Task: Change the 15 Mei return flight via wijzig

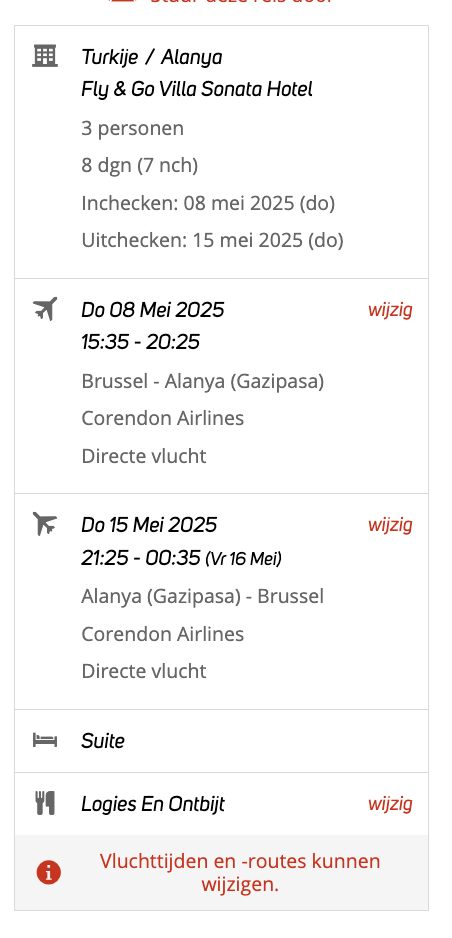Action: point(390,525)
